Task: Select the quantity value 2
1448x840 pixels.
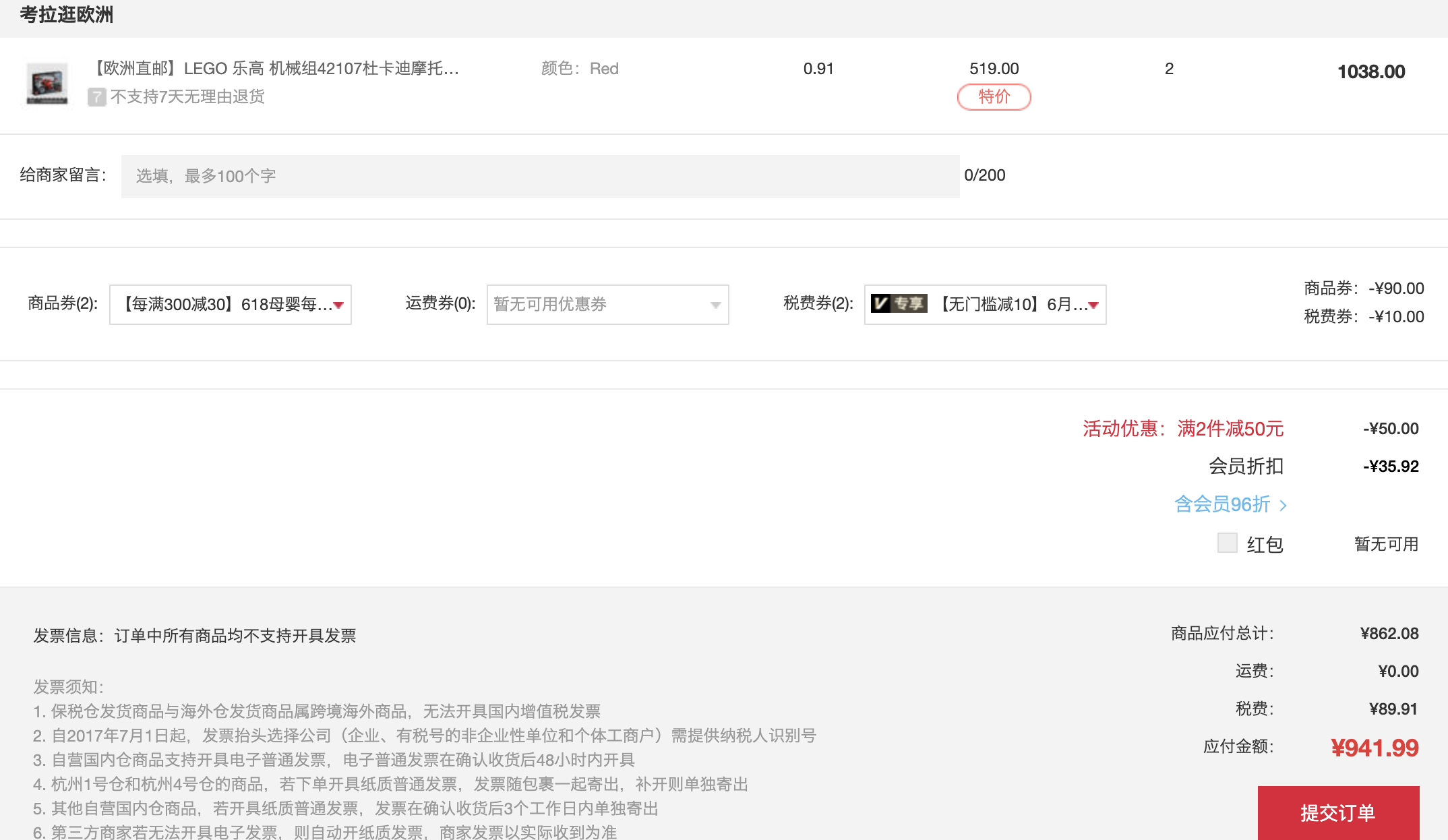Action: (x=1169, y=69)
